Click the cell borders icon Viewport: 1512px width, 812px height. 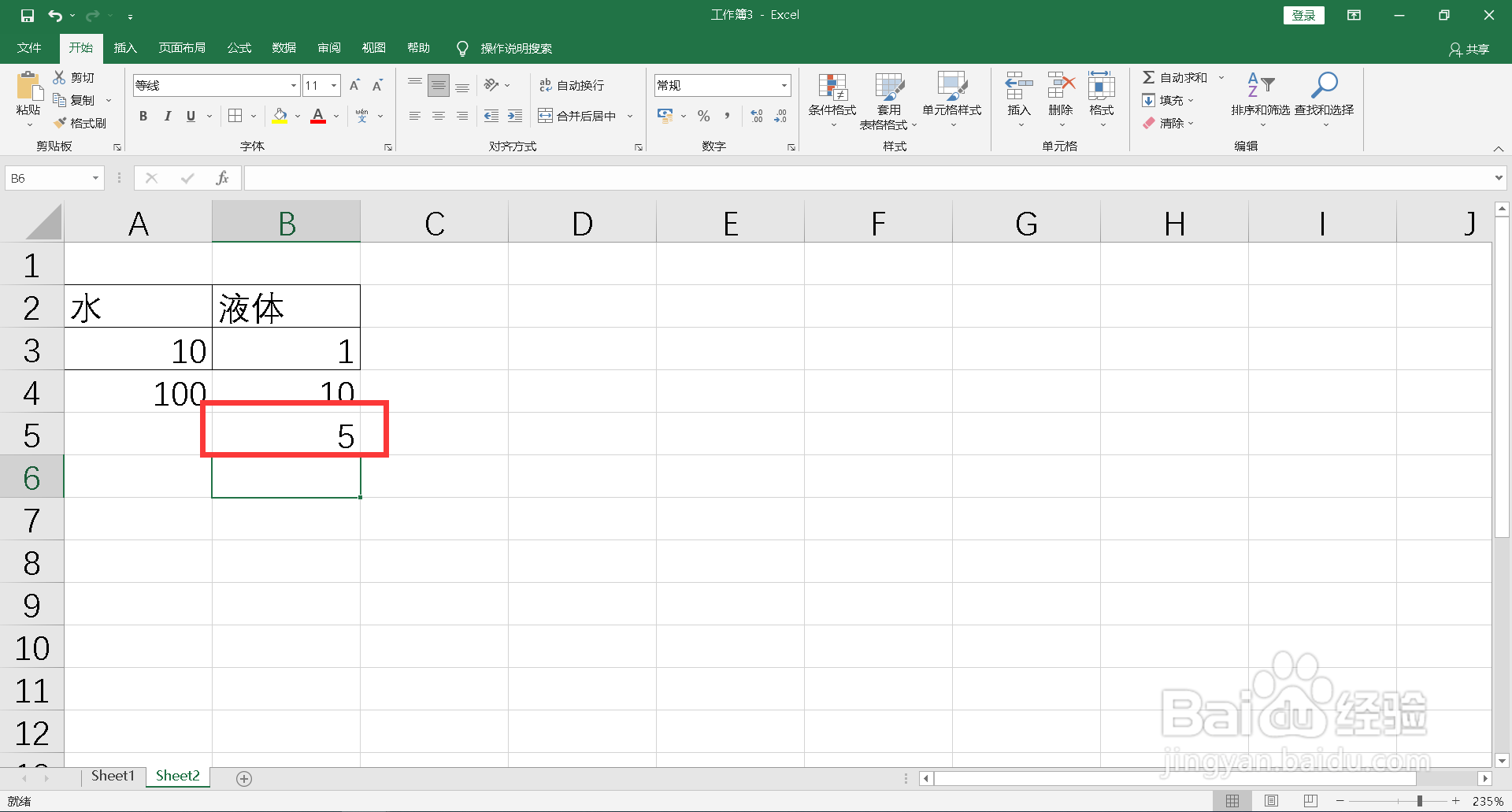(235, 116)
